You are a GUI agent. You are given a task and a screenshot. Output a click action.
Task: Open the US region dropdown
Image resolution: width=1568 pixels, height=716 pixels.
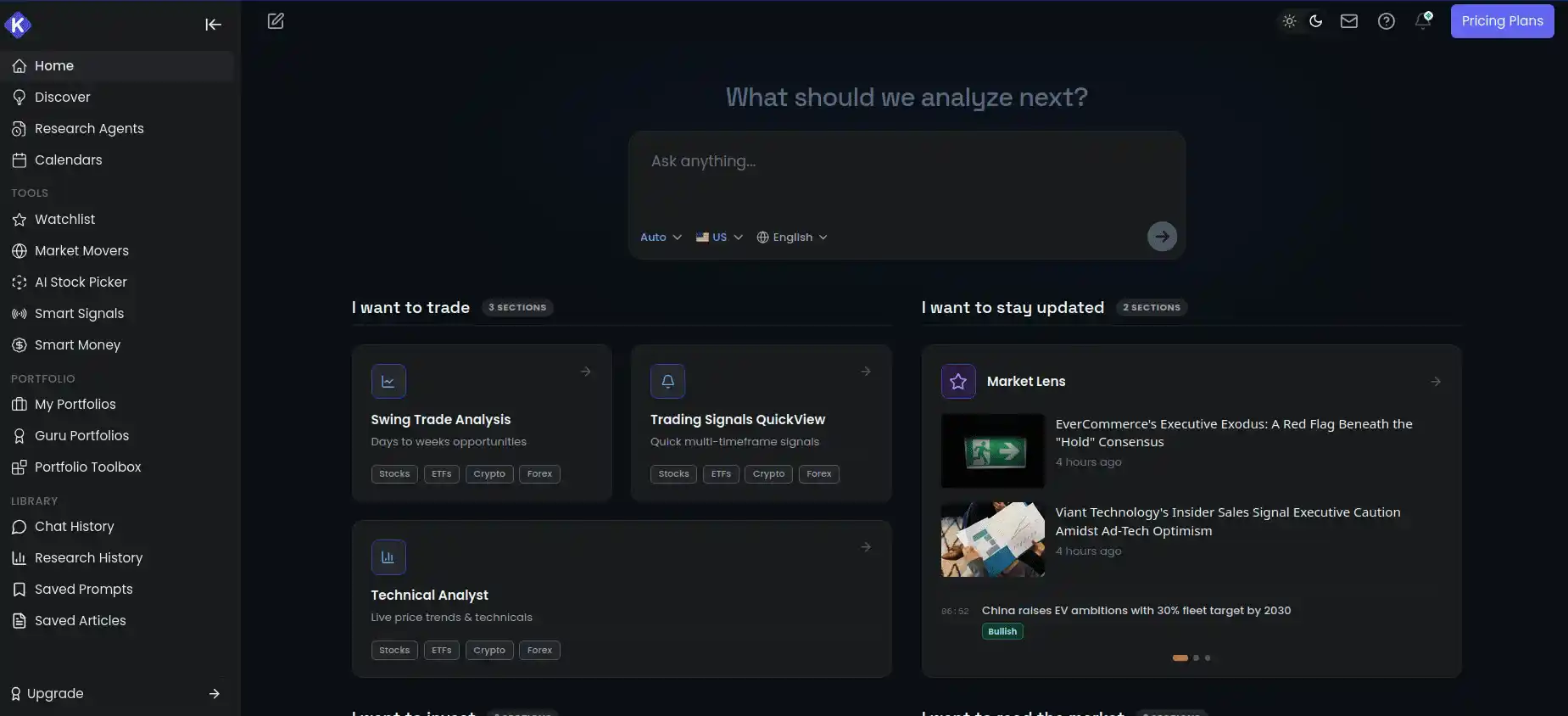pyautogui.click(x=719, y=238)
